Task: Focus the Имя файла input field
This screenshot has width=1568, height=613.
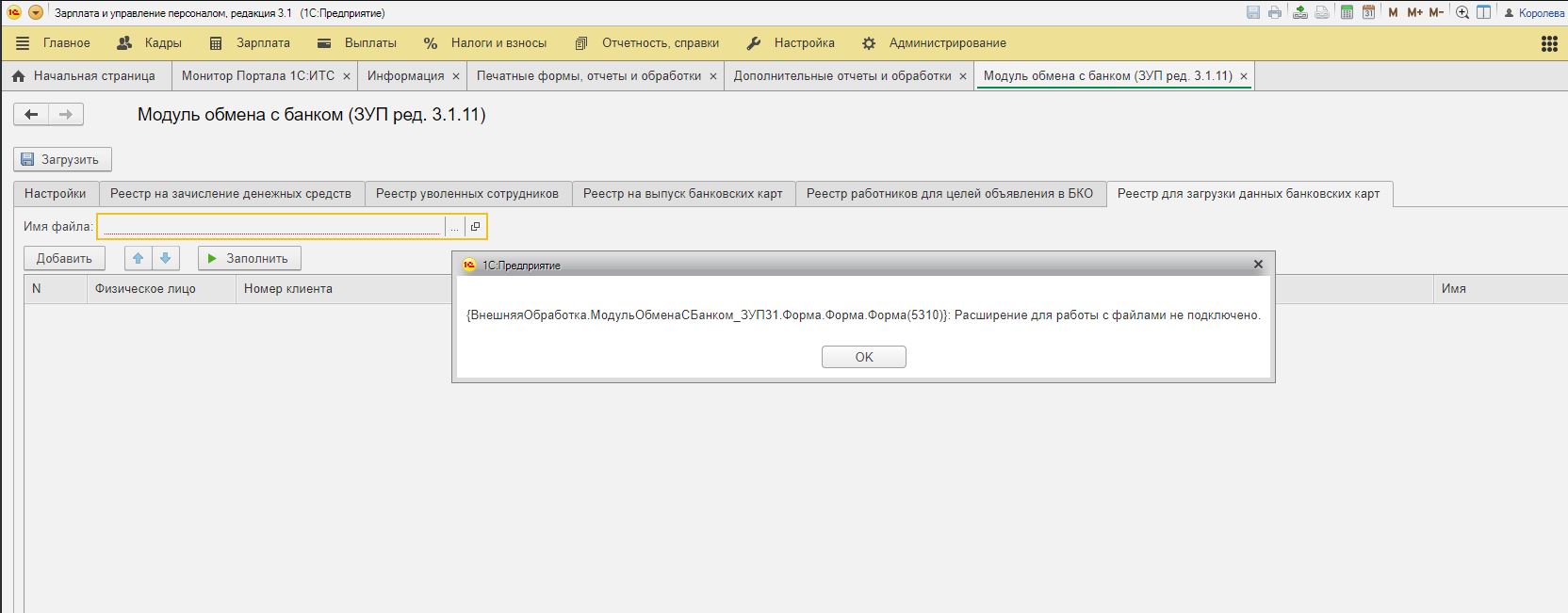Action: tap(270, 227)
